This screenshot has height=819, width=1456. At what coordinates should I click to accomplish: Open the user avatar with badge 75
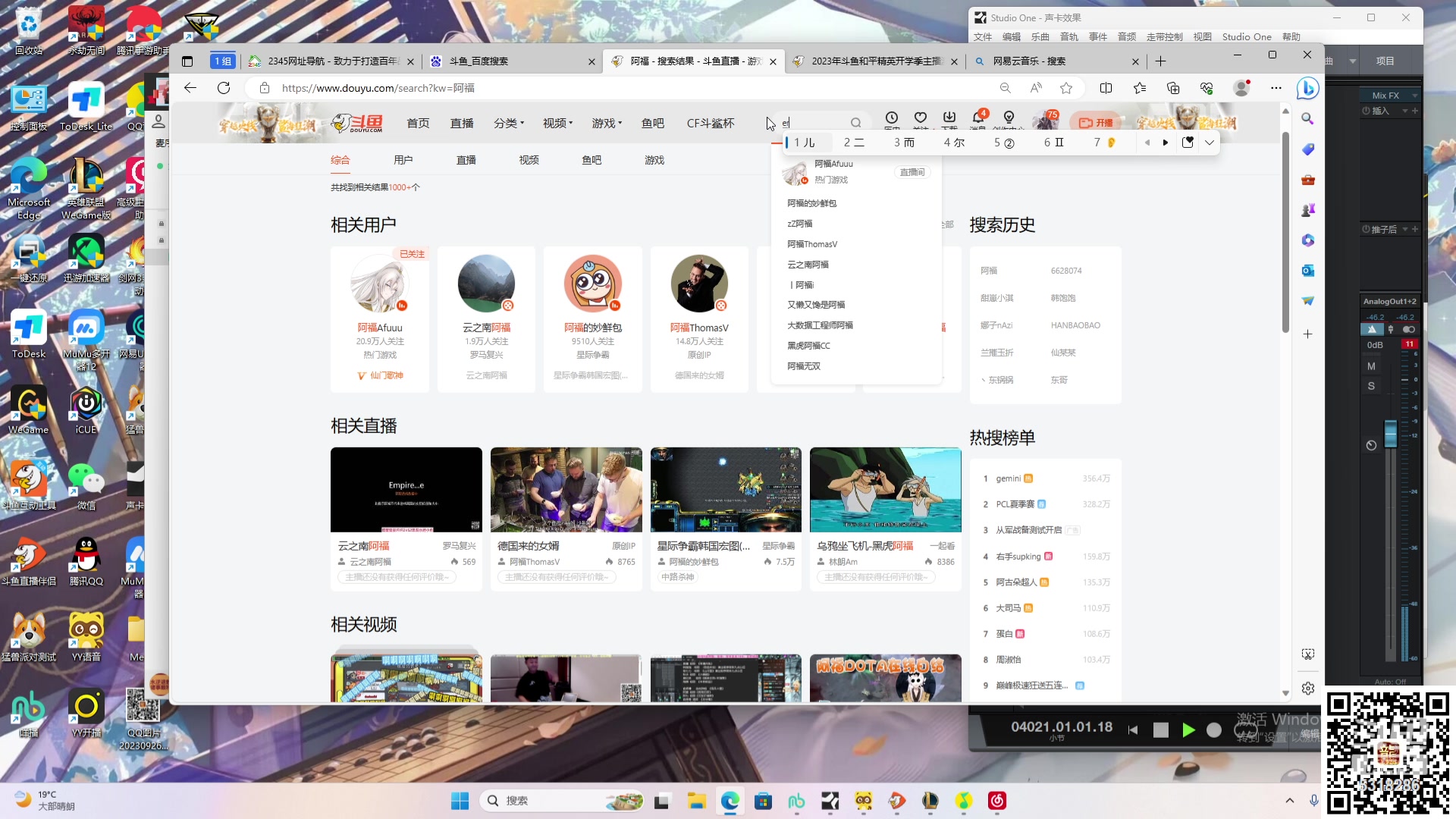click(1045, 121)
